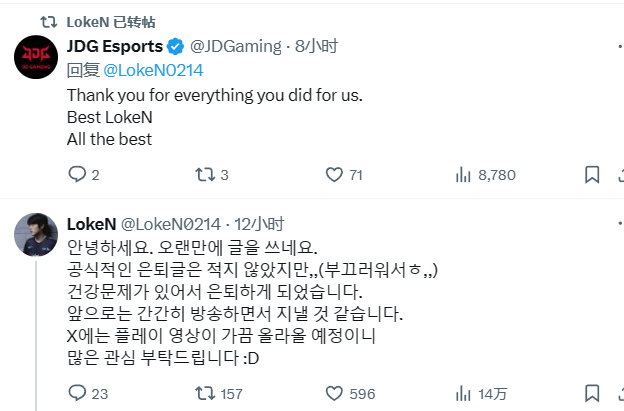The image size is (624, 411).
Task: Reply to LokeN's Korean retirement tweet
Action: [x=77, y=394]
